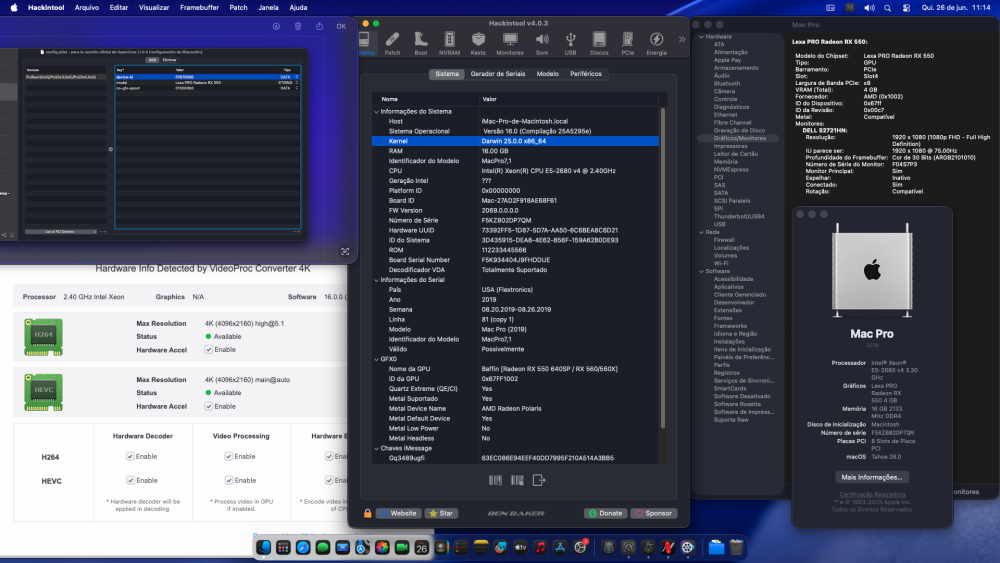Collapse Hardware category in System Information sidebar
This screenshot has height=563, width=1000.
coord(702,37)
